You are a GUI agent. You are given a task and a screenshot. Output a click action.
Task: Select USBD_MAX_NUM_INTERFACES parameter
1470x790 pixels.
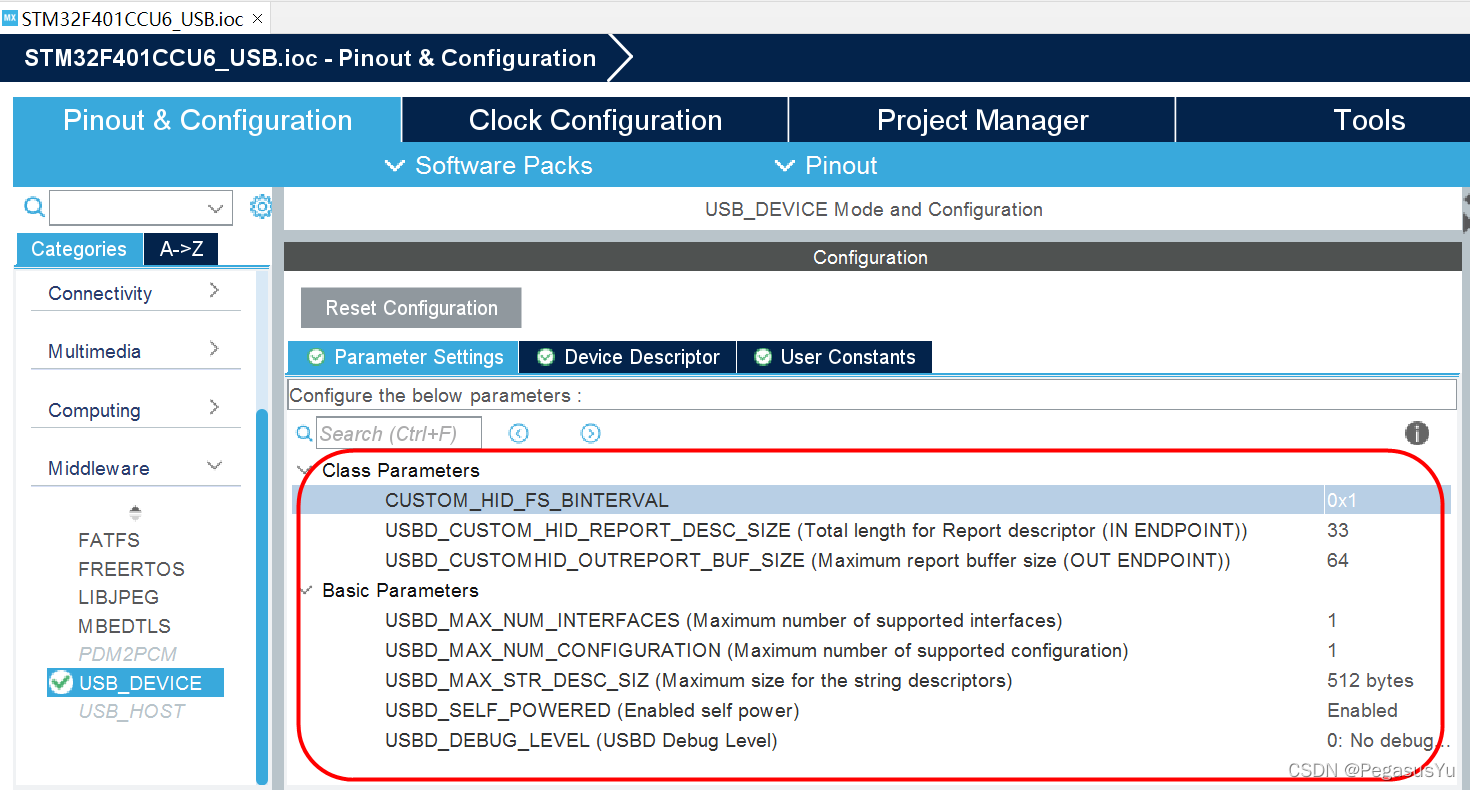(x=724, y=620)
